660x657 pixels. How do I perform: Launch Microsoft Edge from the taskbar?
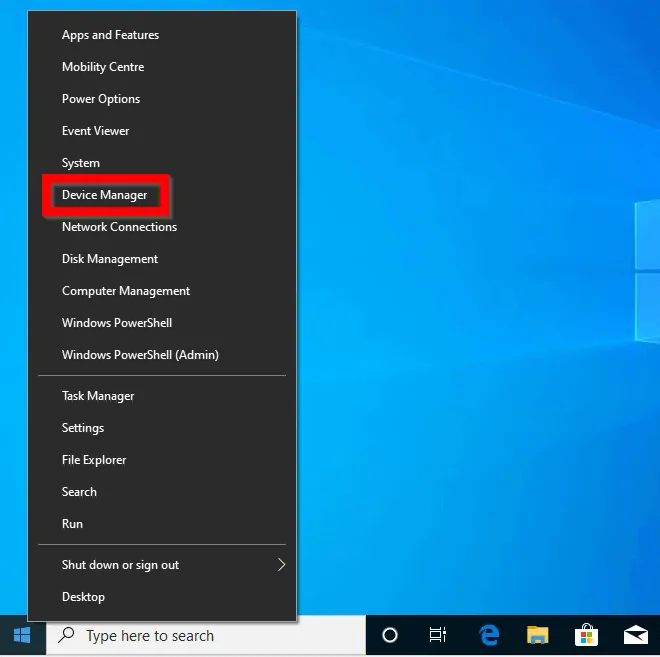(489, 636)
